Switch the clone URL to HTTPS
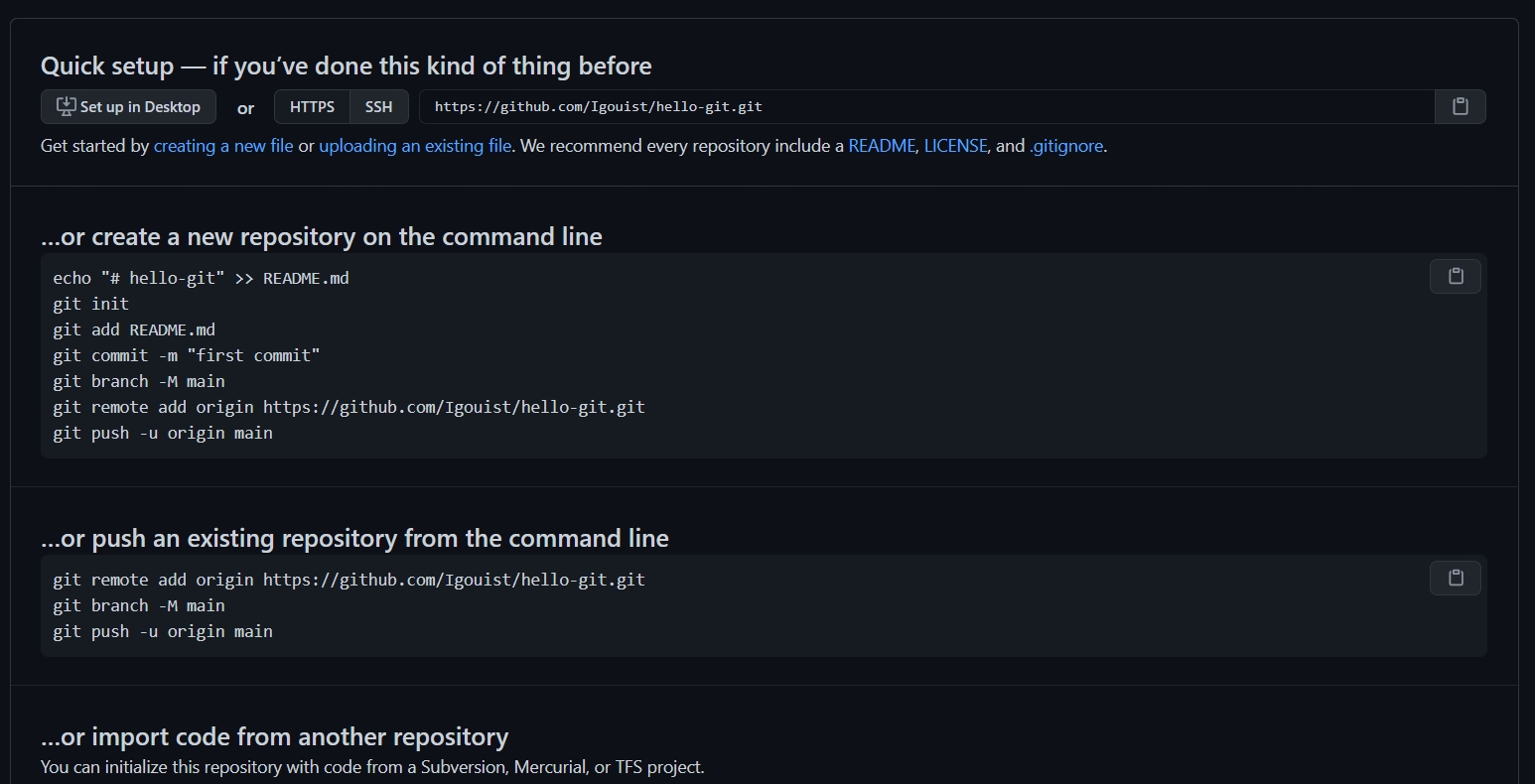This screenshot has height=784, width=1535. (312, 107)
